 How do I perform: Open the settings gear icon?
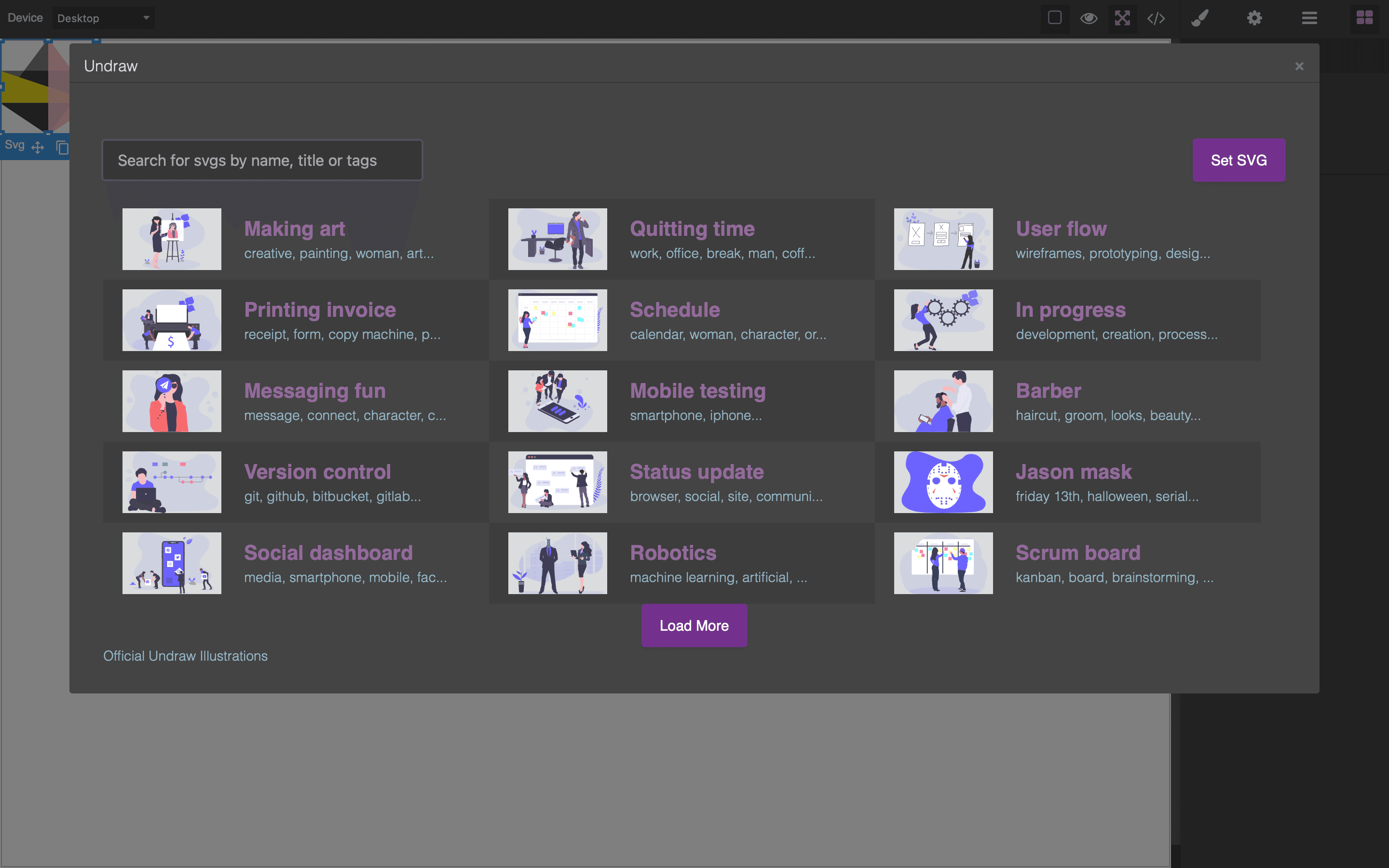tap(1253, 17)
